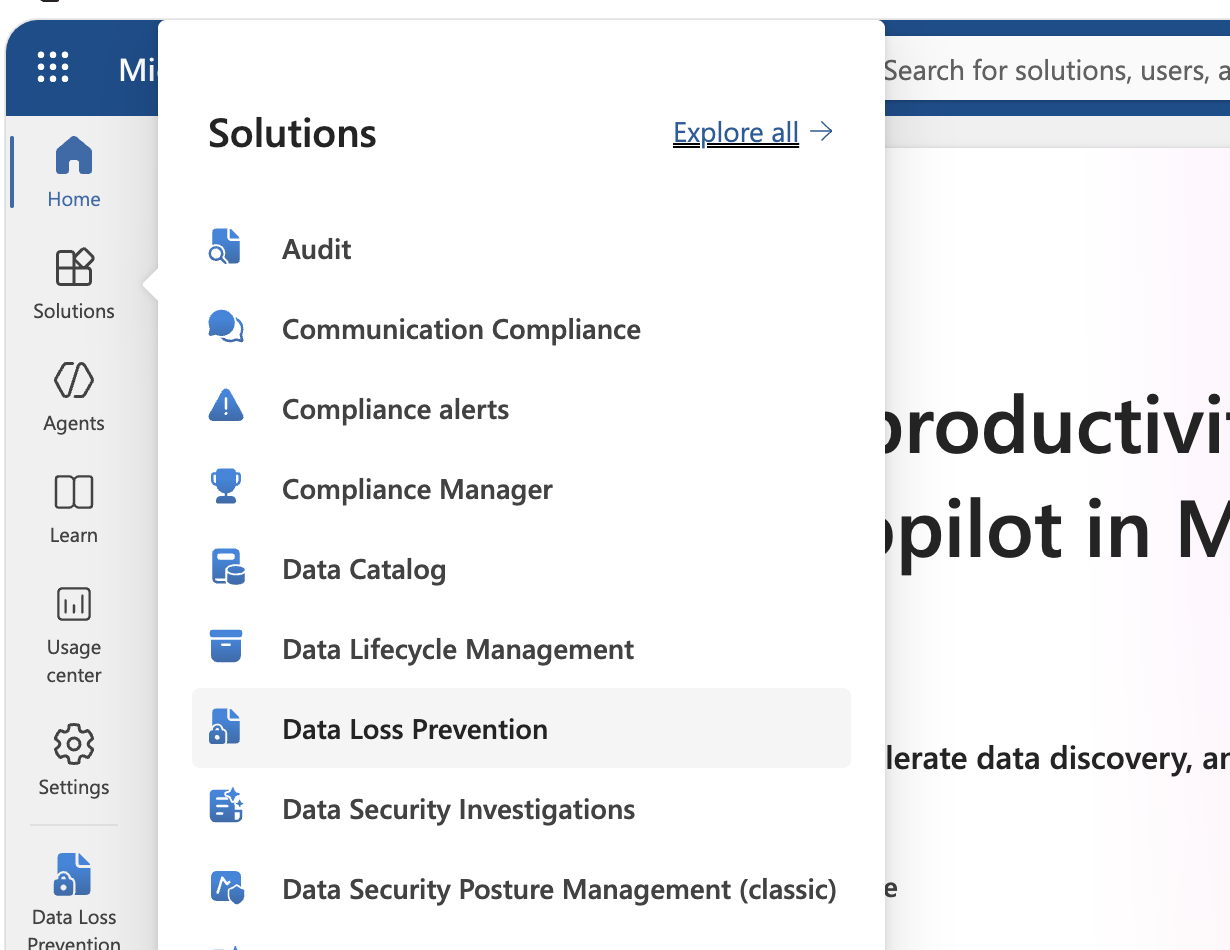
Task: Open the Audit solution
Action: (521, 248)
